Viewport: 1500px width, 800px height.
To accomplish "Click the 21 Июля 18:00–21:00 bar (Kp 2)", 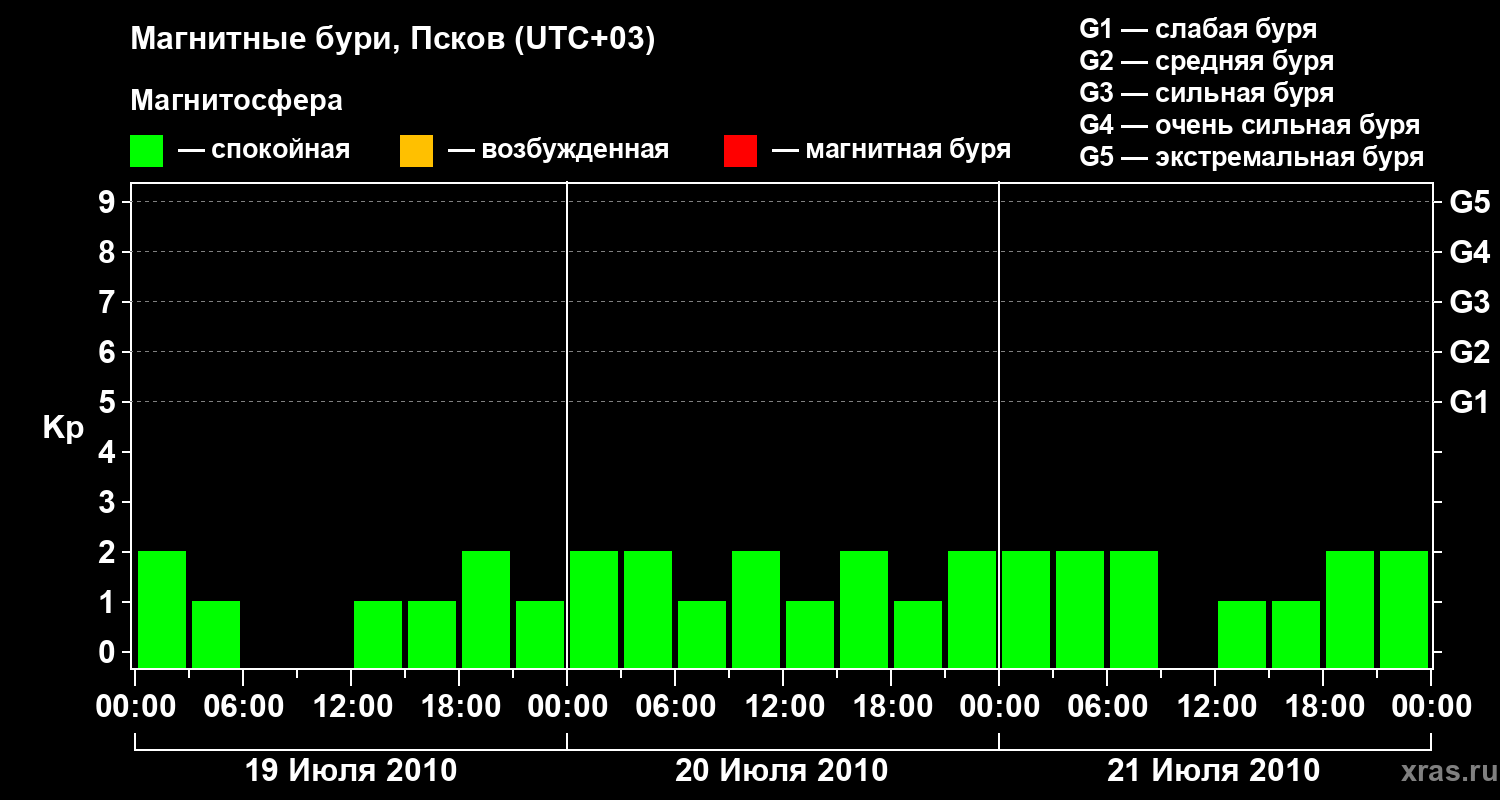I will 1350,609.
